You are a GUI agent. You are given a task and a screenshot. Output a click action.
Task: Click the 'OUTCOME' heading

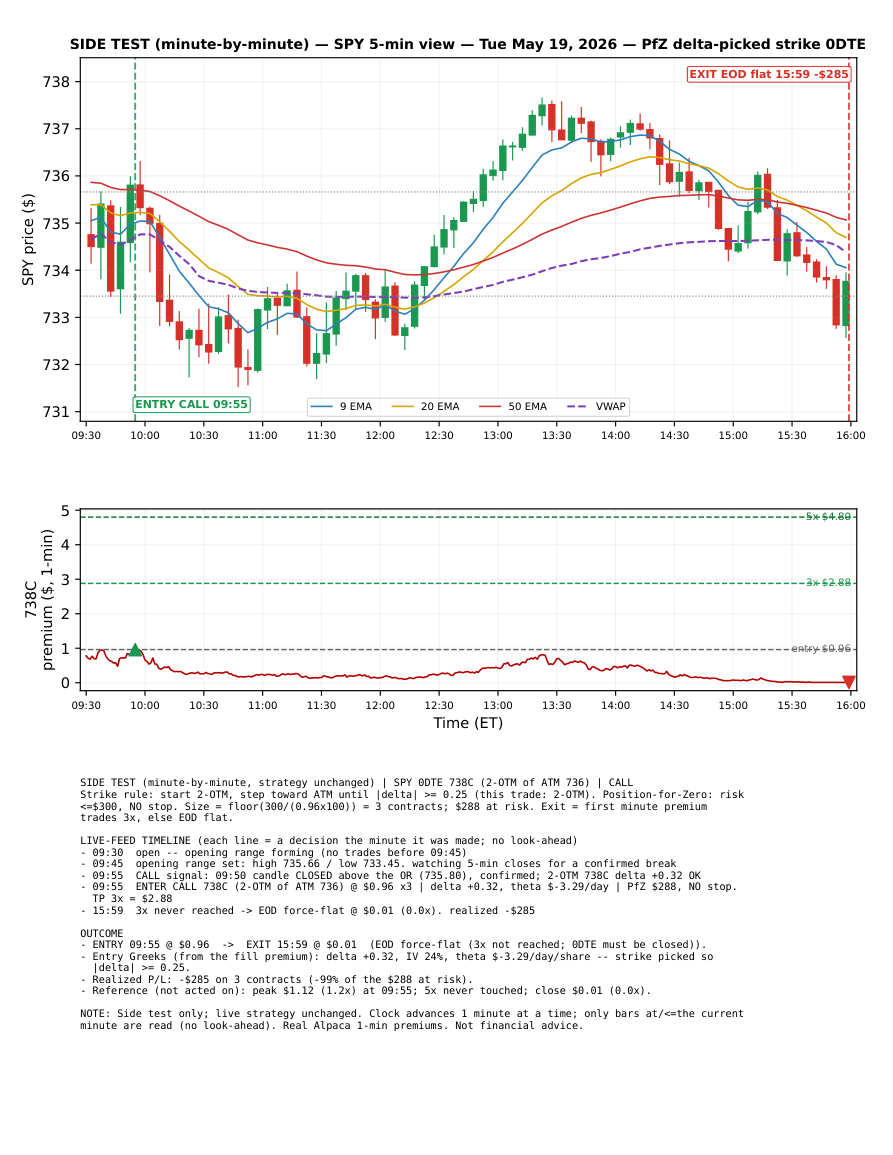point(102,933)
